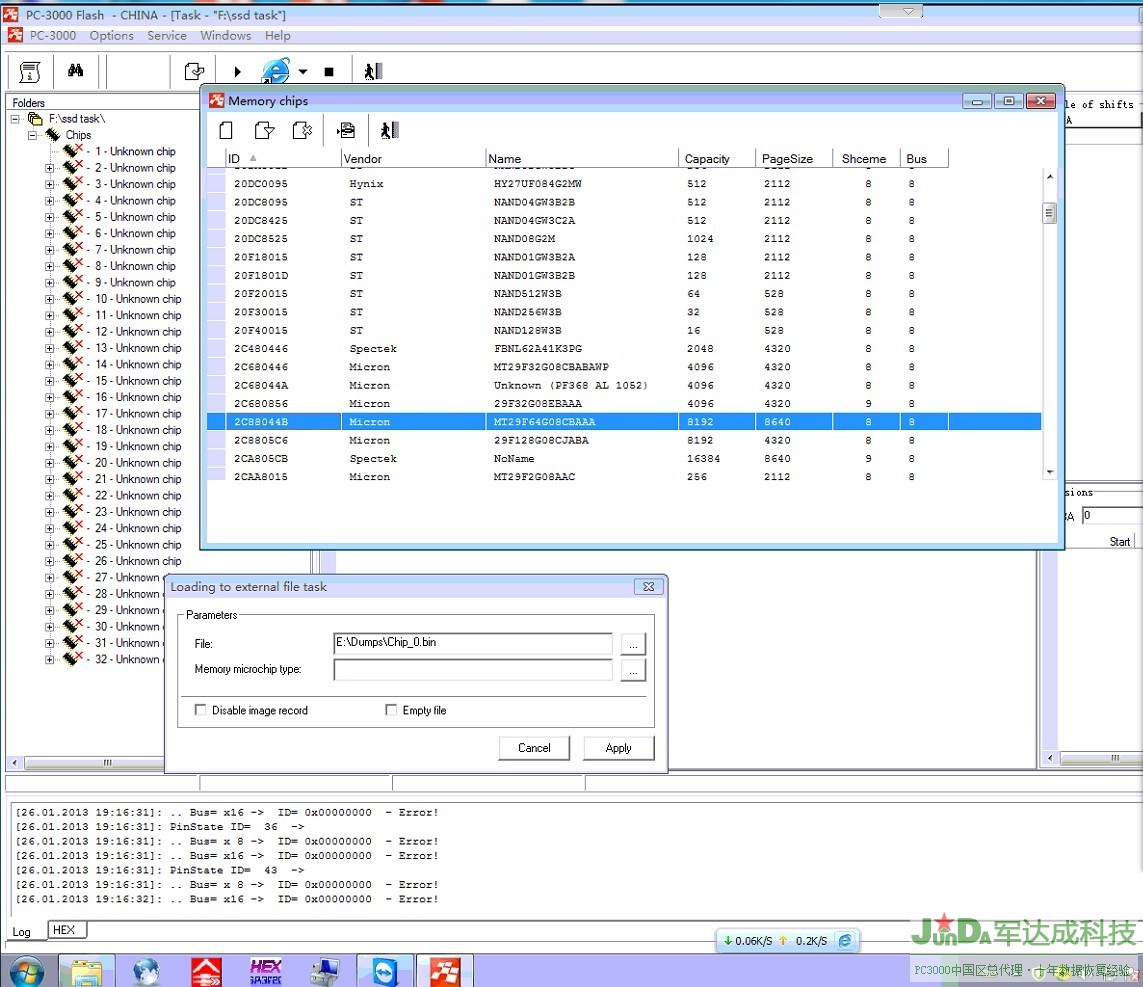Click the Cancel button
1143x987 pixels.
[534, 748]
